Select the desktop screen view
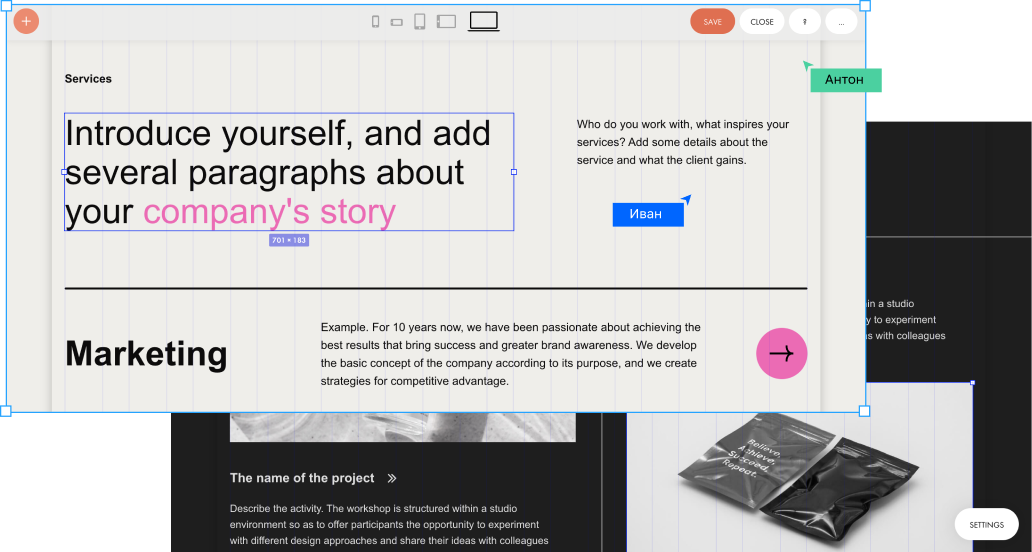1032x552 pixels. click(484, 21)
